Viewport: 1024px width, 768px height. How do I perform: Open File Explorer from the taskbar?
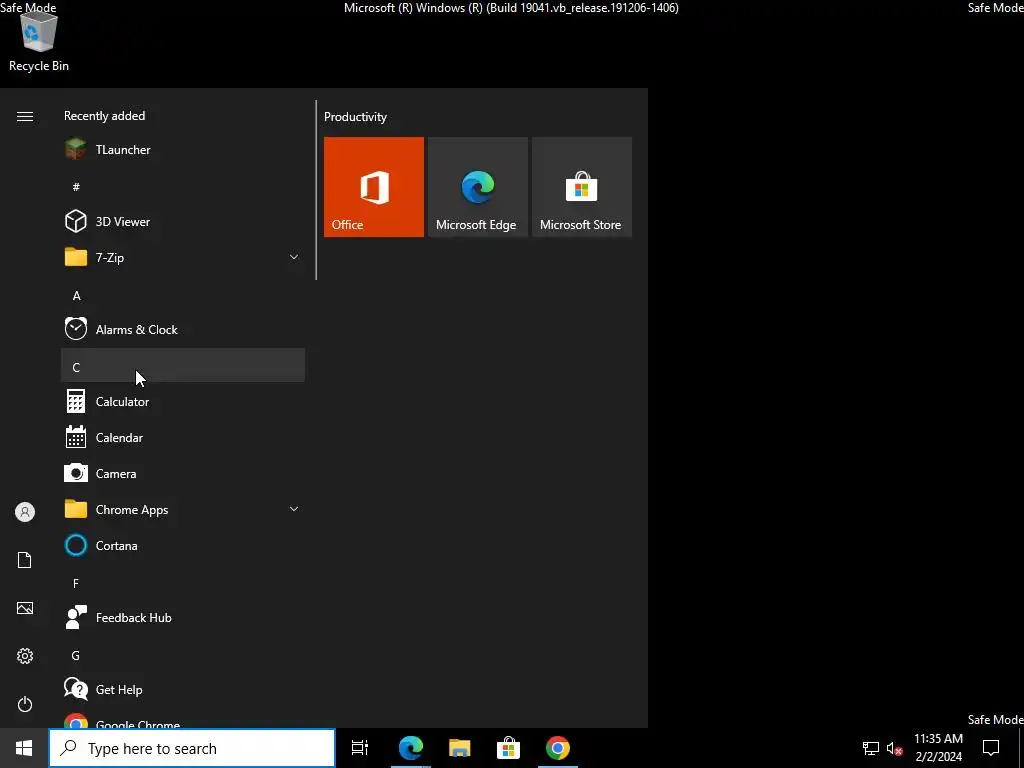(x=460, y=748)
